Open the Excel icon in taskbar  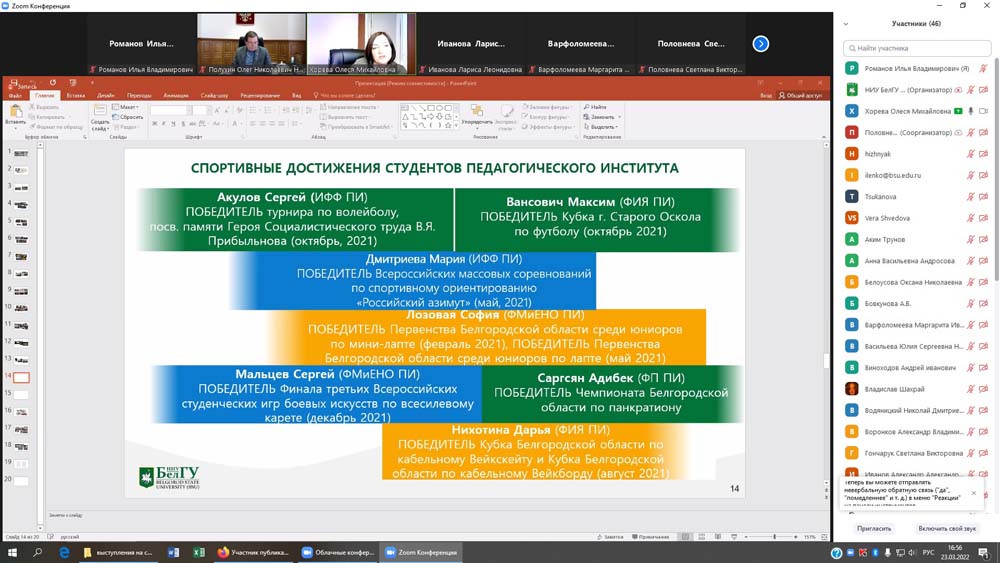(197, 552)
